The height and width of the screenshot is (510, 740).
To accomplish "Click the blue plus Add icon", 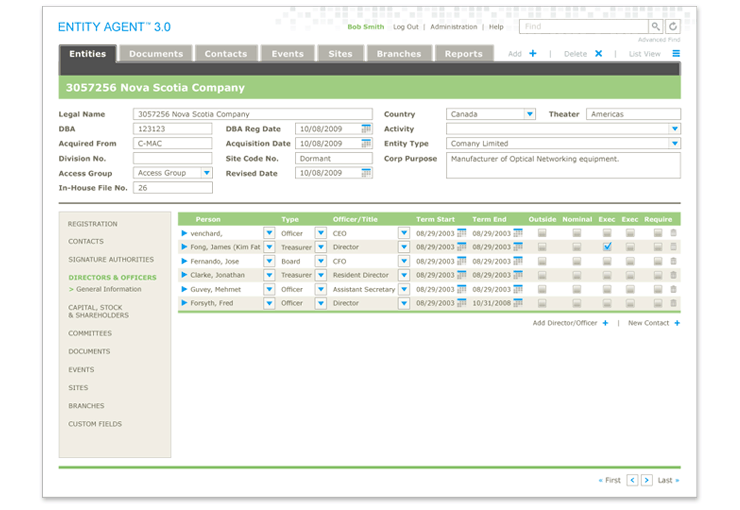I will click(533, 54).
